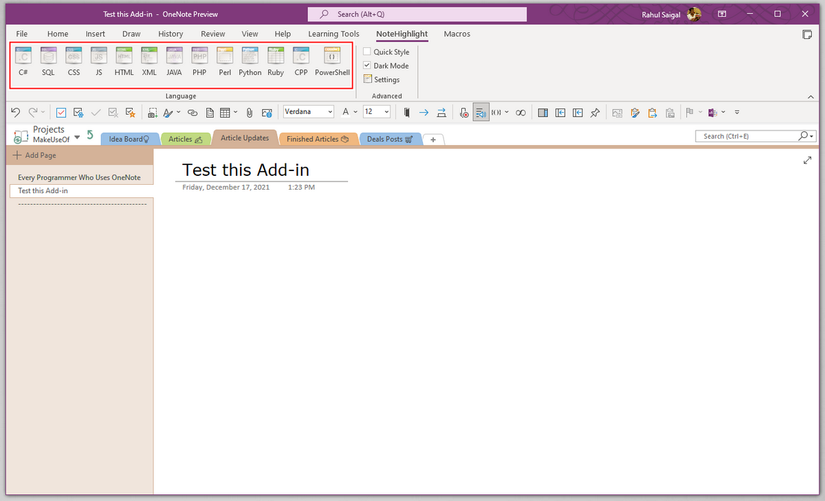Image resolution: width=825 pixels, height=501 pixels.
Task: Open the feed pane icon top right
Action: coord(807,34)
